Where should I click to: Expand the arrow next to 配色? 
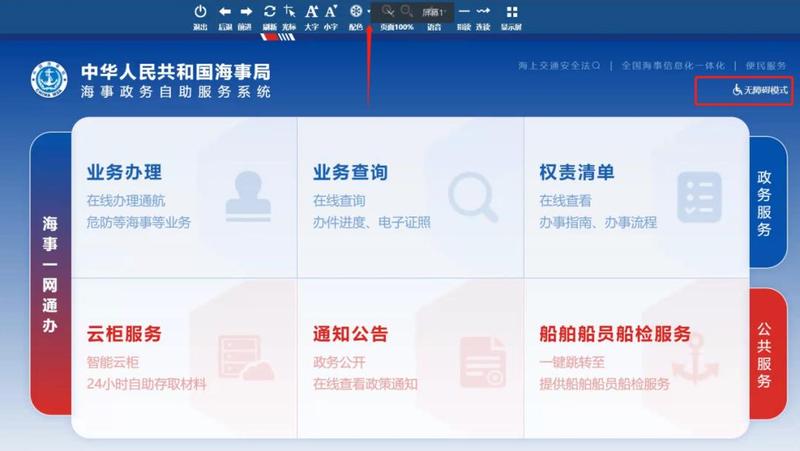tap(369, 12)
